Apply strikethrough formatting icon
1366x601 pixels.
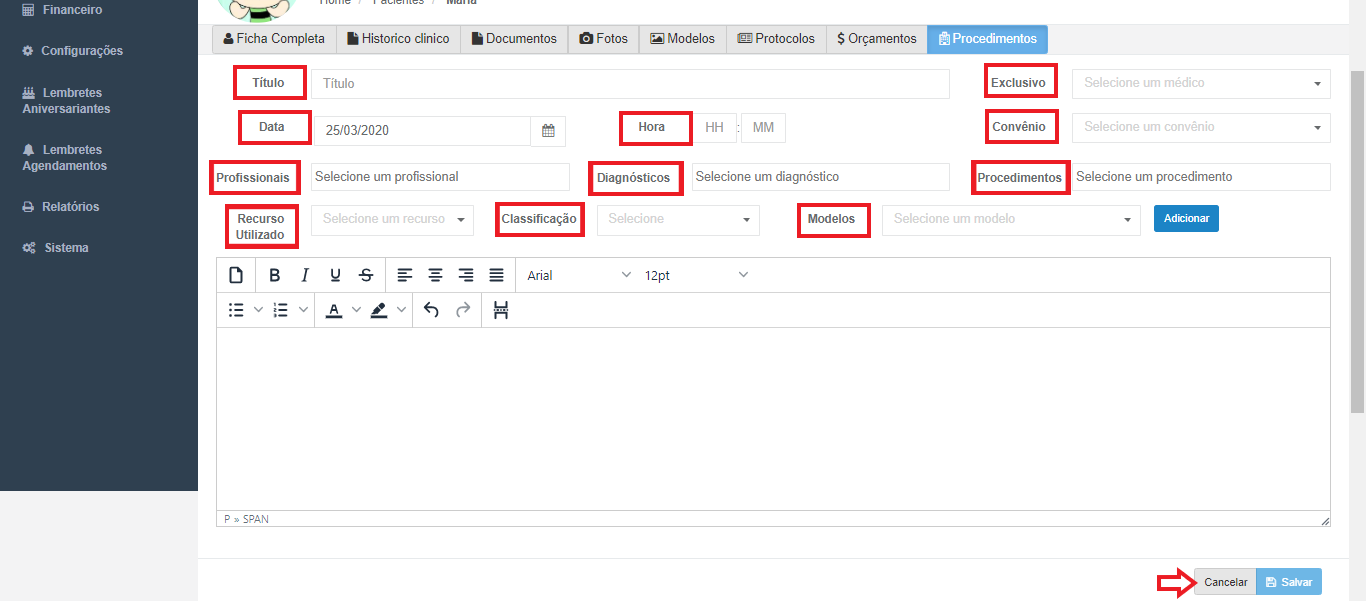pos(366,275)
